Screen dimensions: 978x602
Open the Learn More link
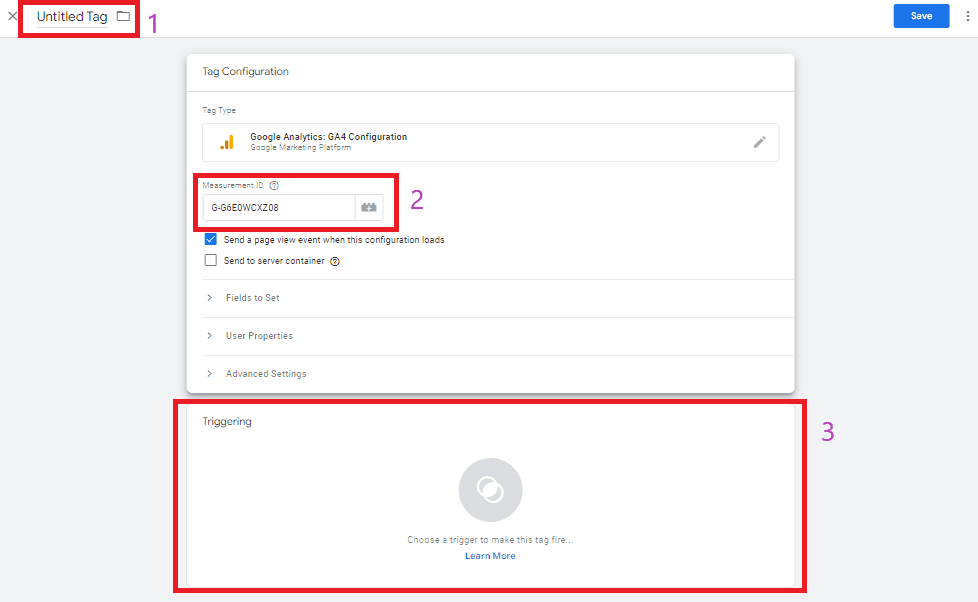coord(490,556)
